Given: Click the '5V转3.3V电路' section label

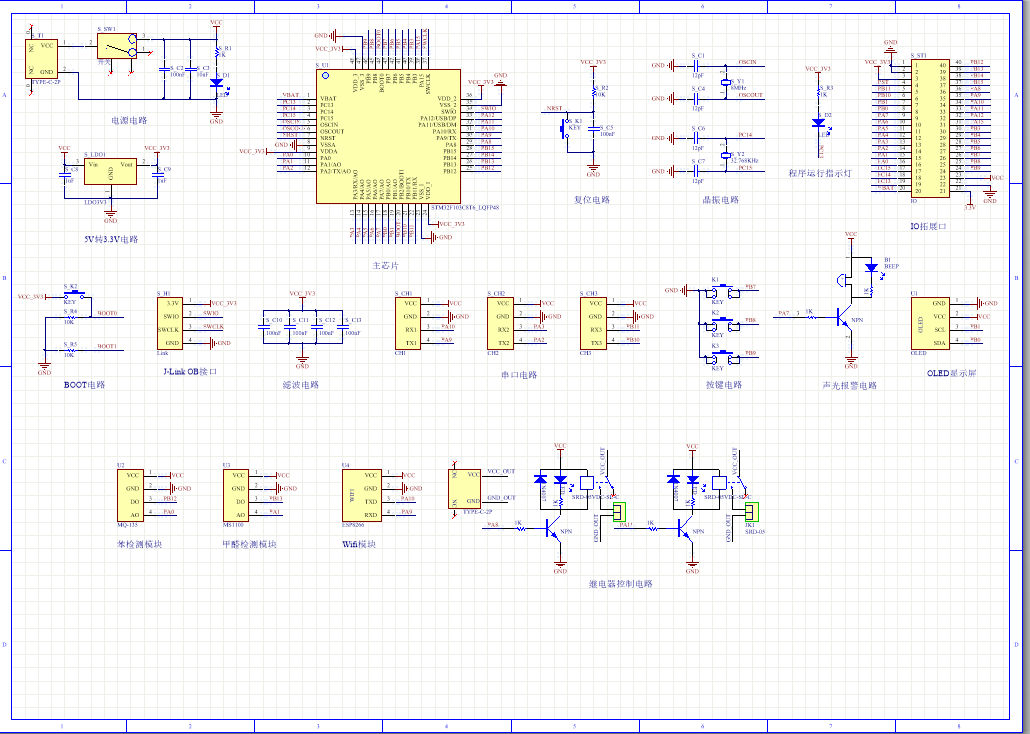Looking at the screenshot, I should point(110,239).
